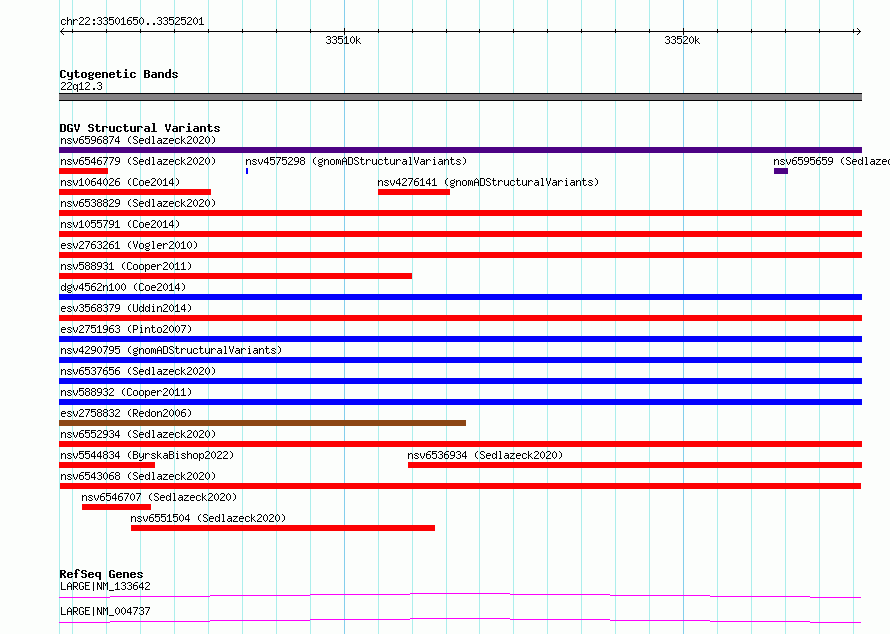Click nsv1055791 (Coe2014) label
The image size is (890, 634).
click(120, 224)
